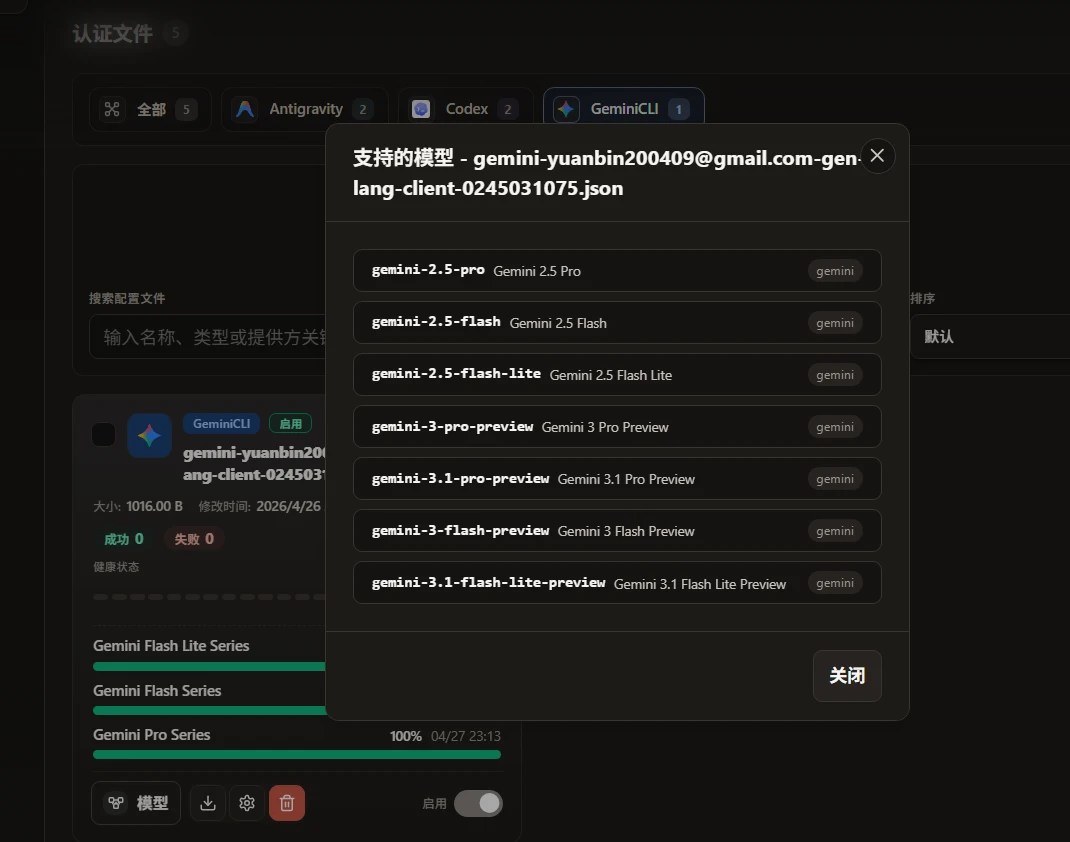Image resolution: width=1070 pixels, height=842 pixels.
Task: Select the gemini-2.5-pro model row
Action: [x=617, y=271]
